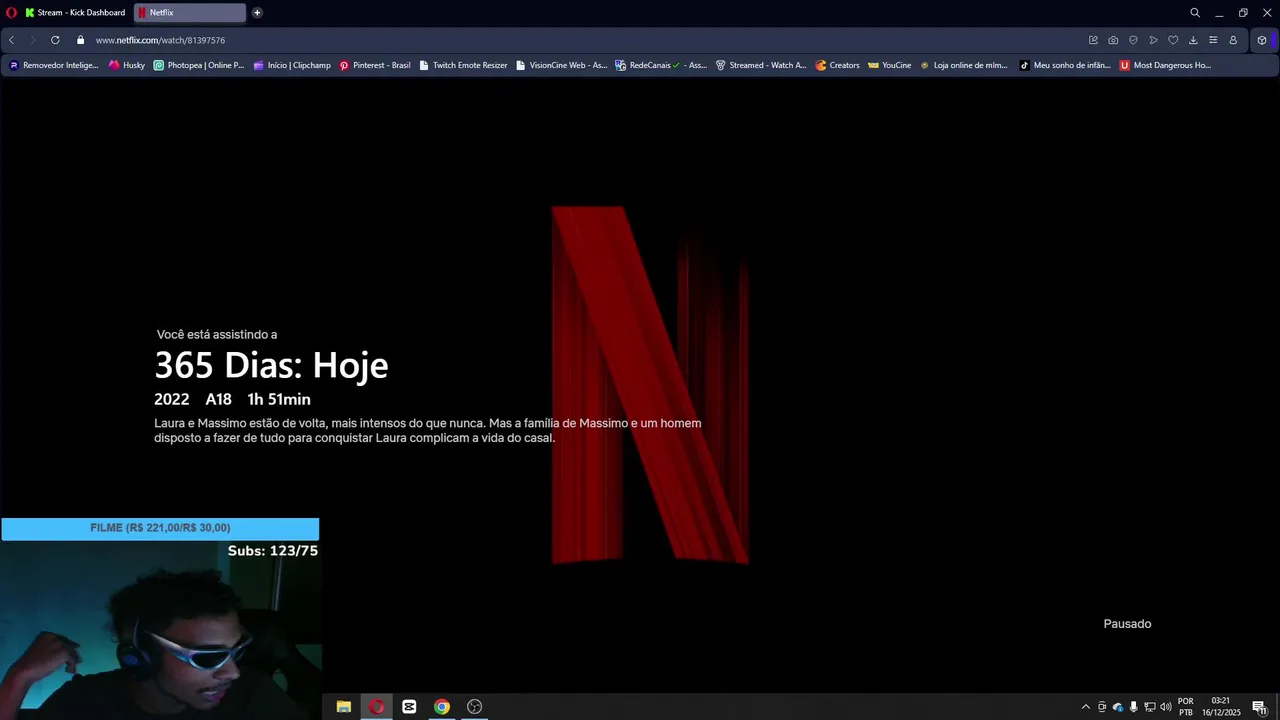The width and height of the screenshot is (1280, 720).
Task: Open network status tray icon
Action: coord(1150,707)
